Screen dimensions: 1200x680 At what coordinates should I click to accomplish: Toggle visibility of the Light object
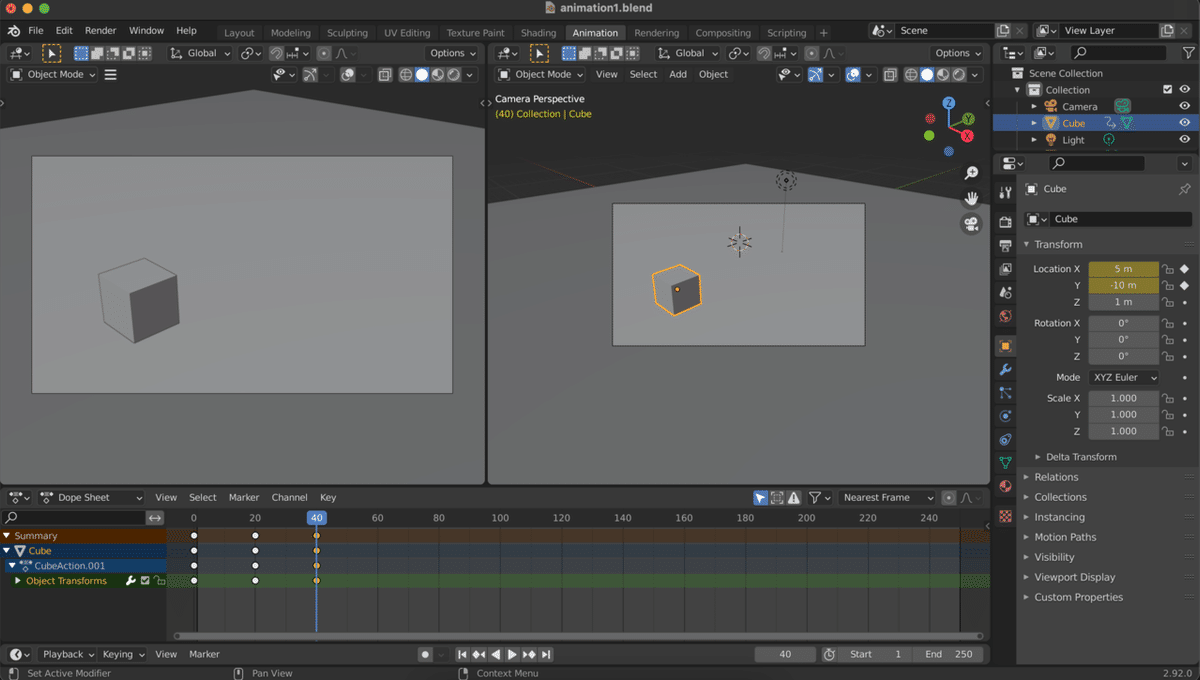(1185, 140)
